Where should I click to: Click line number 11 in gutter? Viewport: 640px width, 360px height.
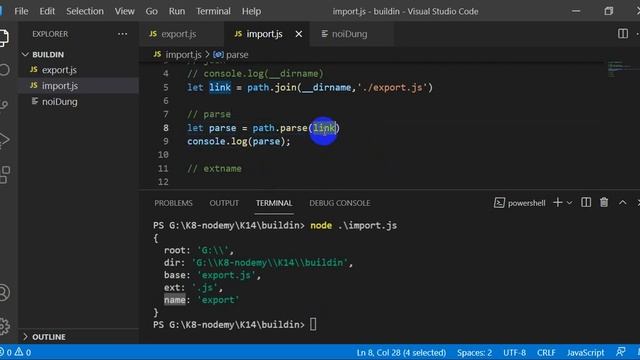(x=163, y=169)
